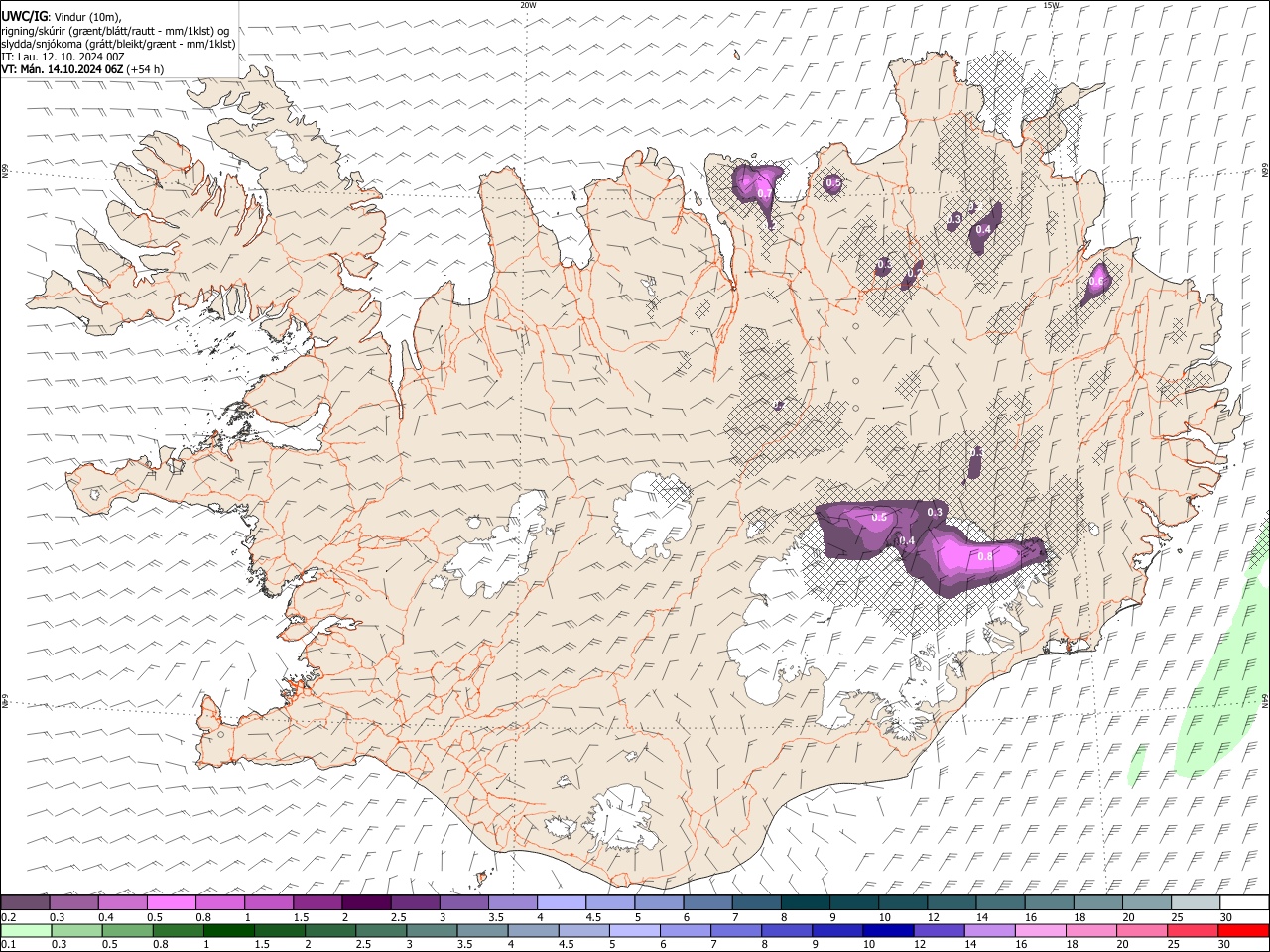1270x952 pixels.
Task: Click the bright red swatch labeled 30 in the bottom legend bar
Action: [1244, 931]
